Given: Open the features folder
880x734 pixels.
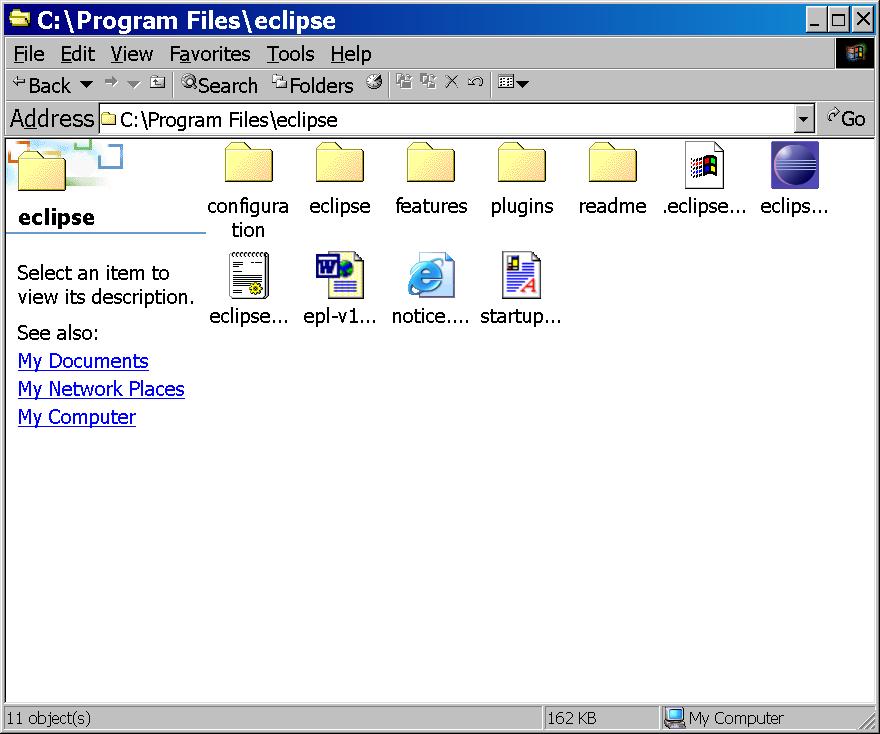Looking at the screenshot, I should coord(431,165).
